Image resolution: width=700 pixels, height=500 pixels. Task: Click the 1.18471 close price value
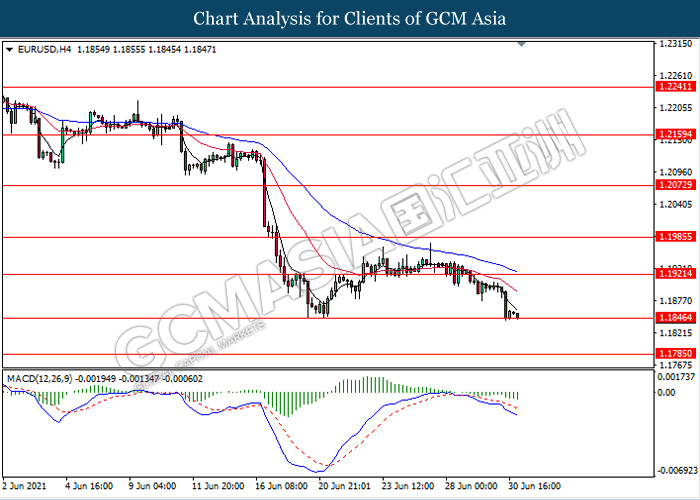200,50
